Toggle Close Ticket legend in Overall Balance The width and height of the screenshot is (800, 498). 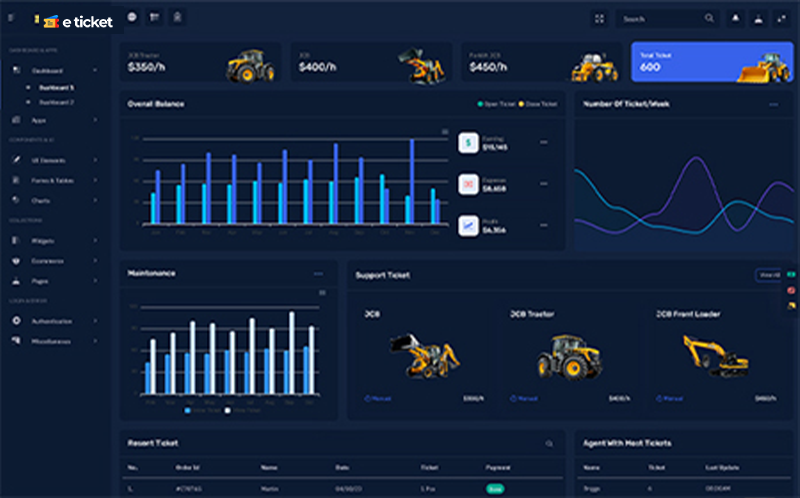[x=538, y=104]
